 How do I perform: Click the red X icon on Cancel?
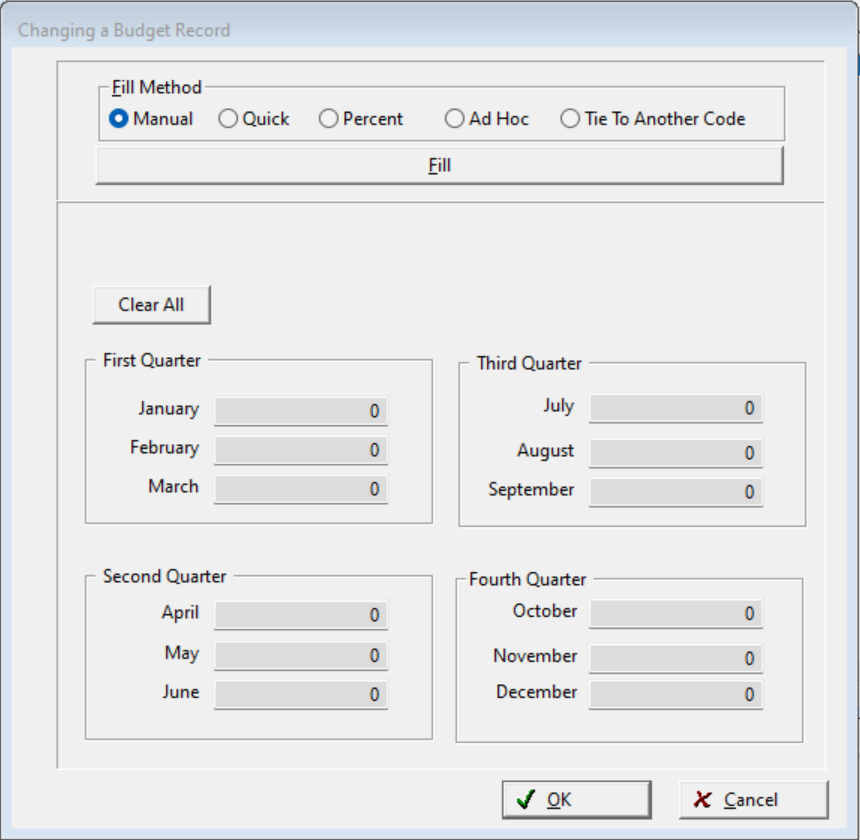[x=702, y=798]
